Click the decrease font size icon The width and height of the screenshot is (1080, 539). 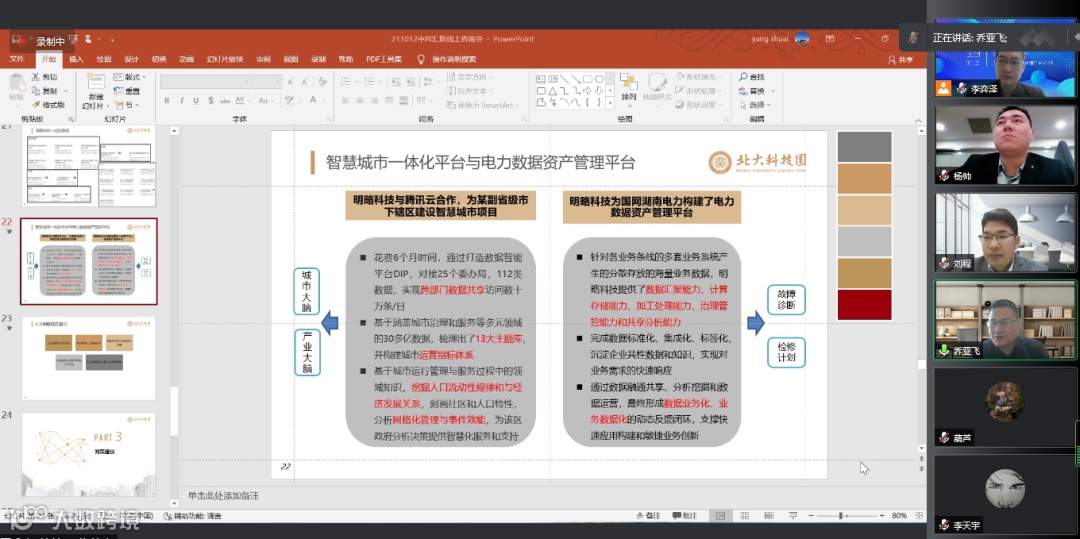pyautogui.click(x=306, y=82)
